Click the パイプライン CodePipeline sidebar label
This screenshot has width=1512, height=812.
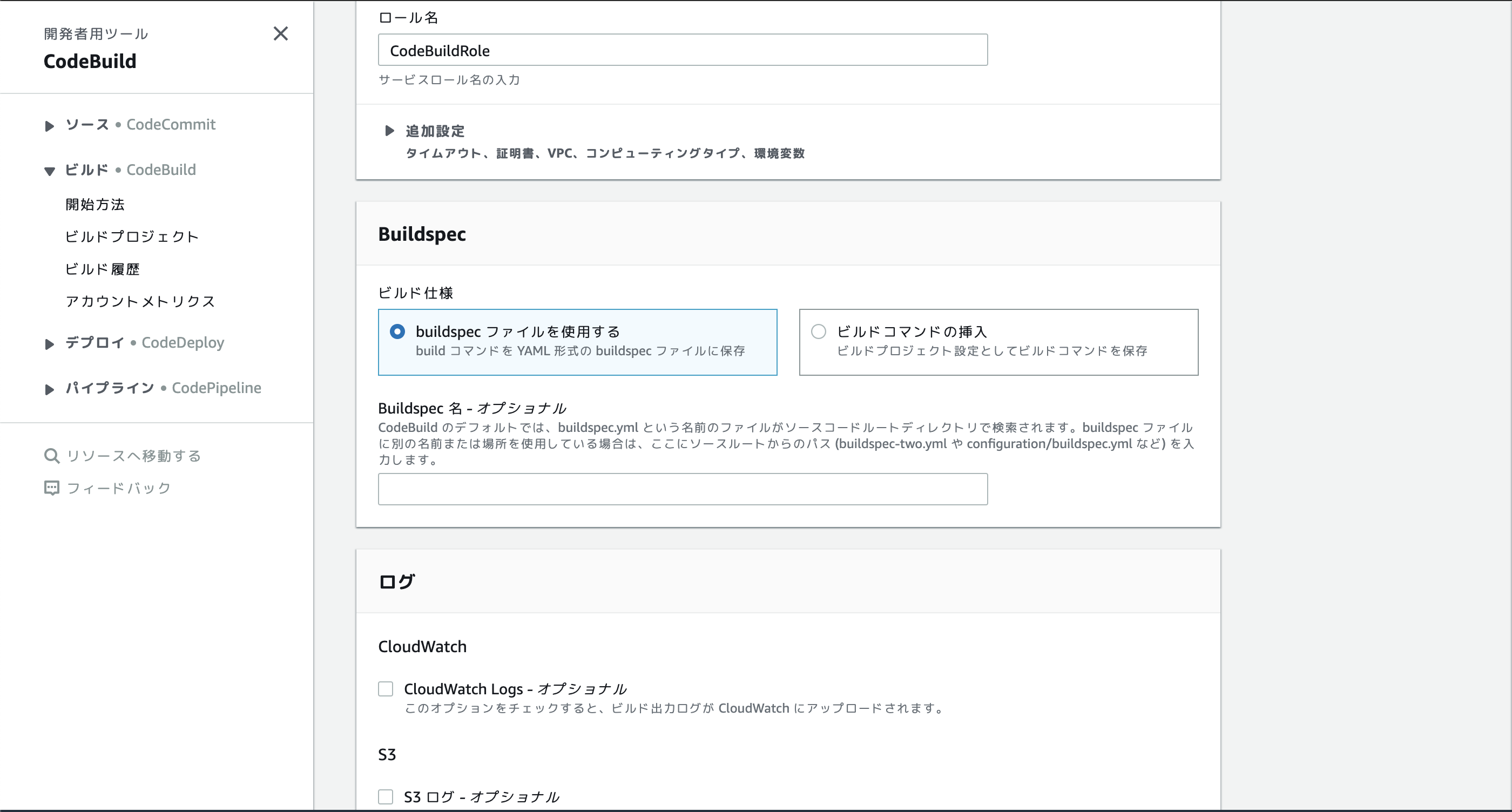click(163, 387)
